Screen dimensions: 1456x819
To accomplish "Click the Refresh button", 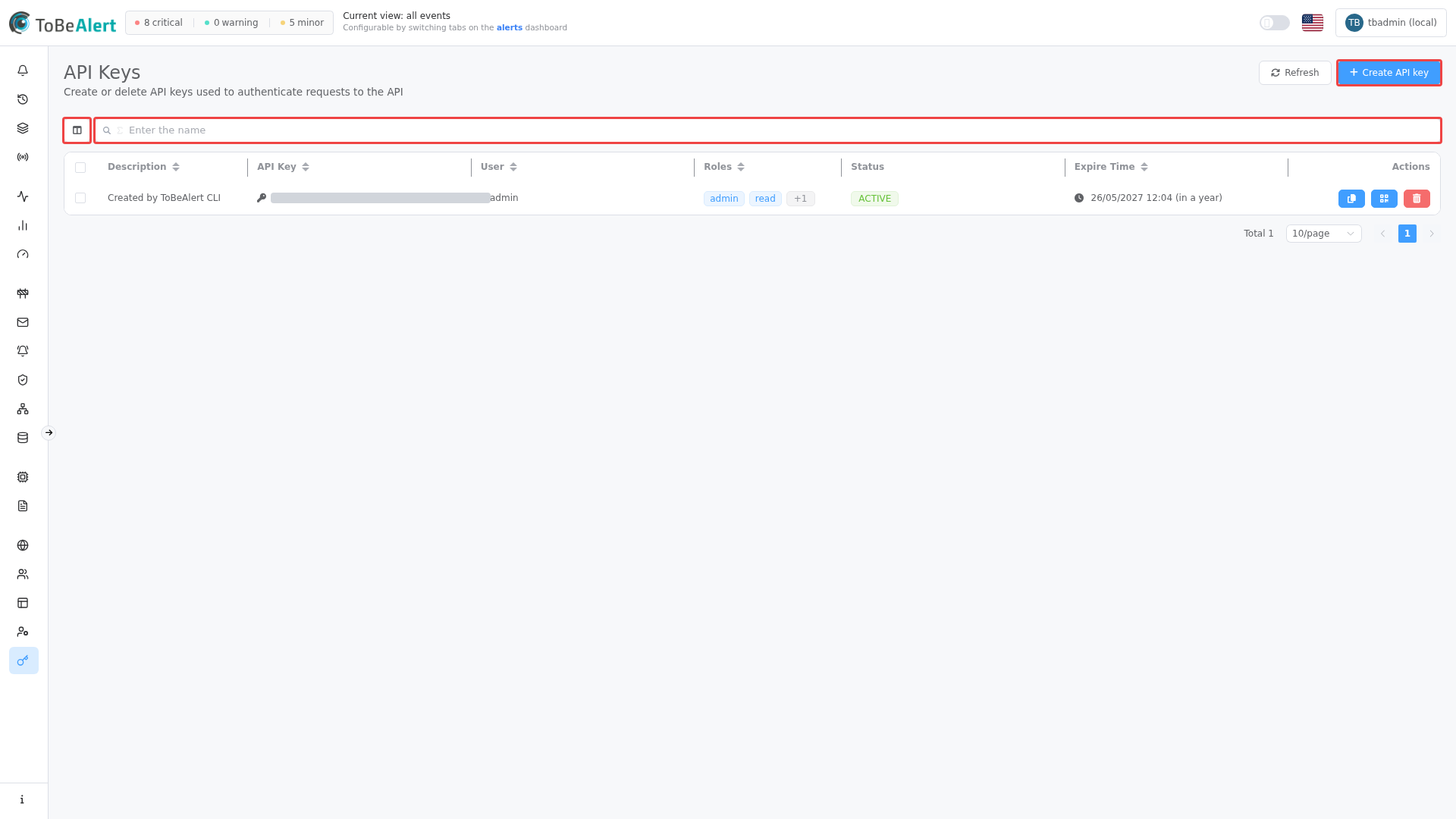I will pyautogui.click(x=1294, y=73).
